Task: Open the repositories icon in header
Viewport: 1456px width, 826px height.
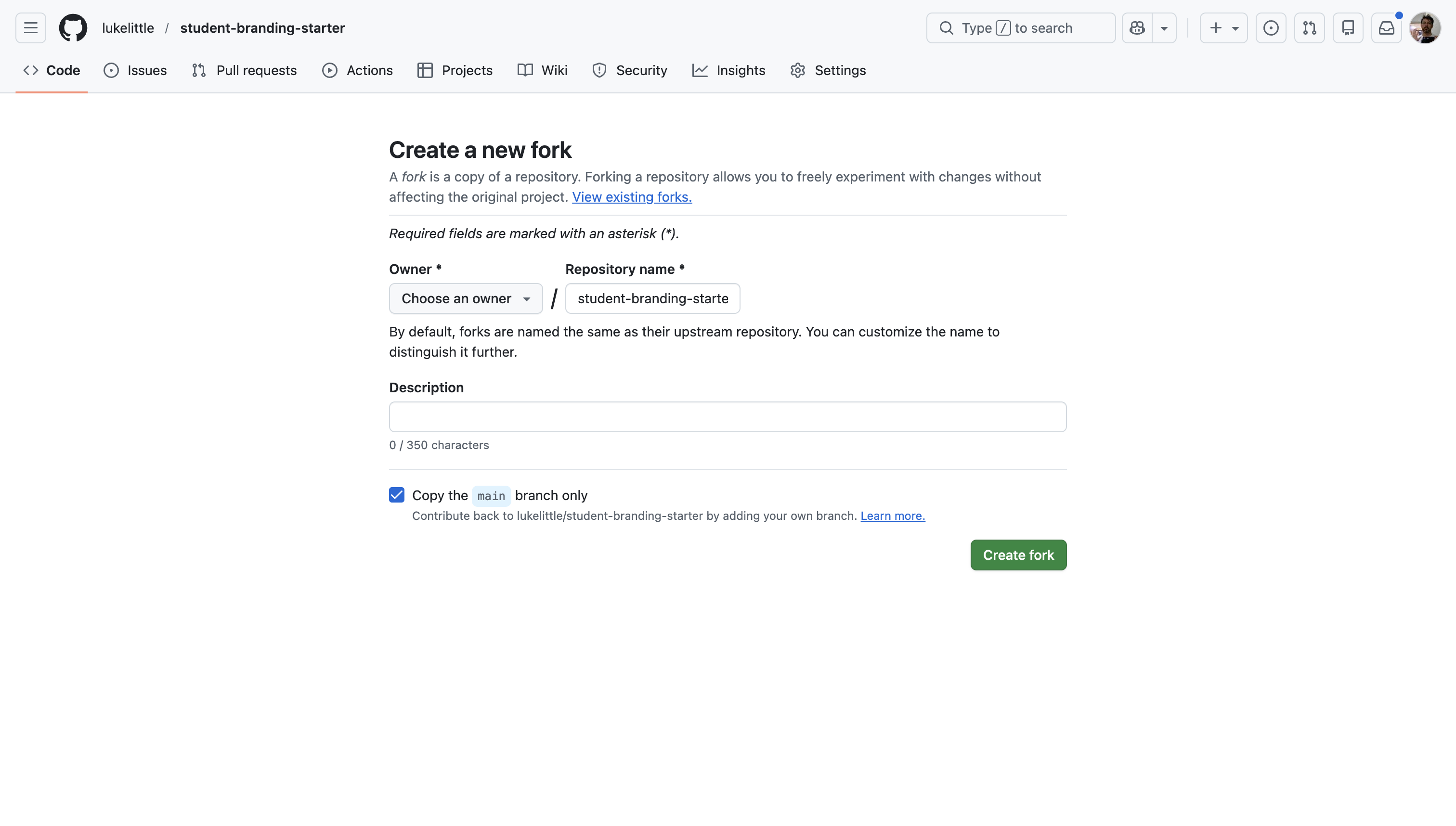Action: pos(1348,28)
